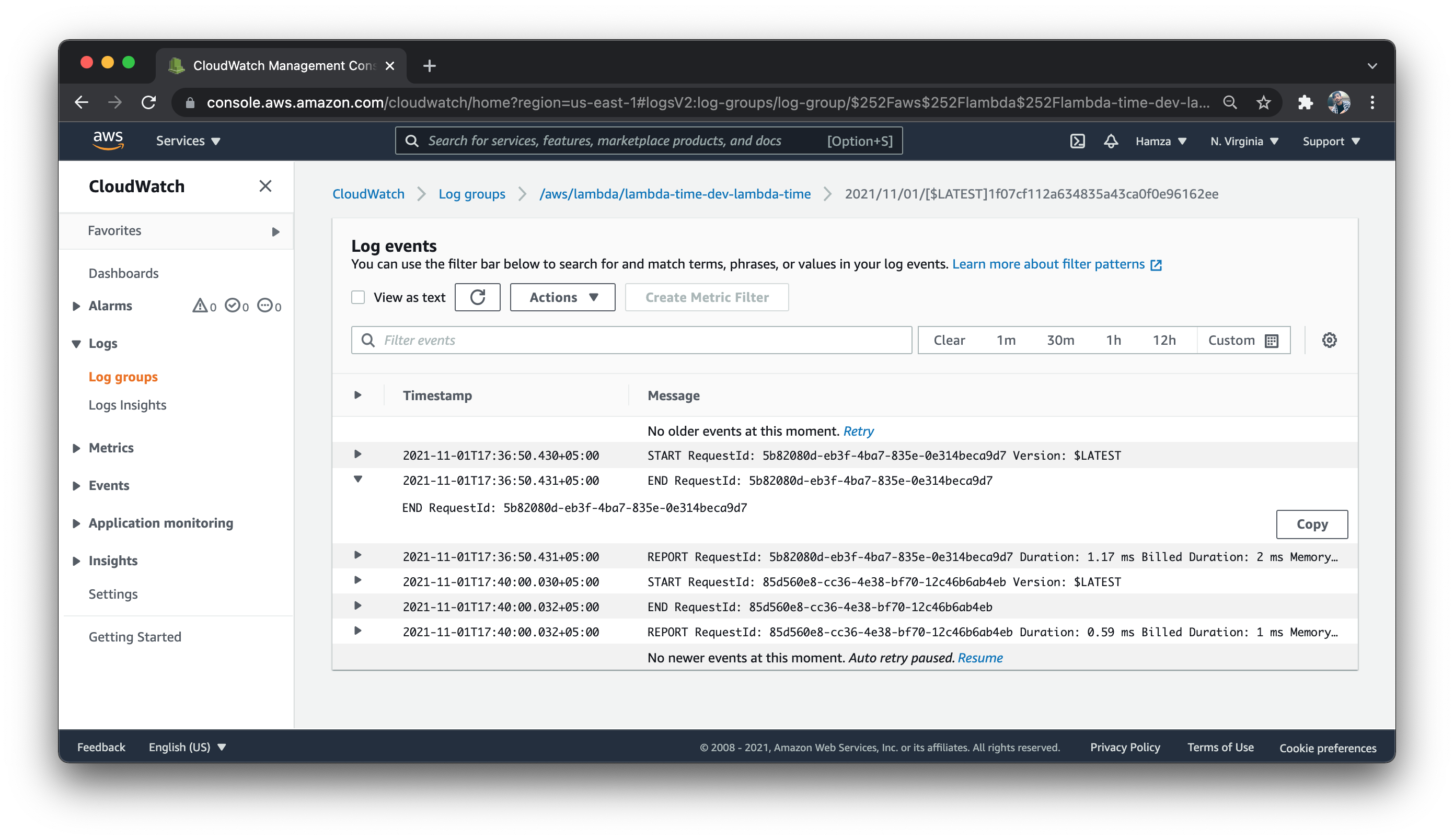Collapse the Logs sidebar section
The height and width of the screenshot is (840, 1454).
[76, 344]
